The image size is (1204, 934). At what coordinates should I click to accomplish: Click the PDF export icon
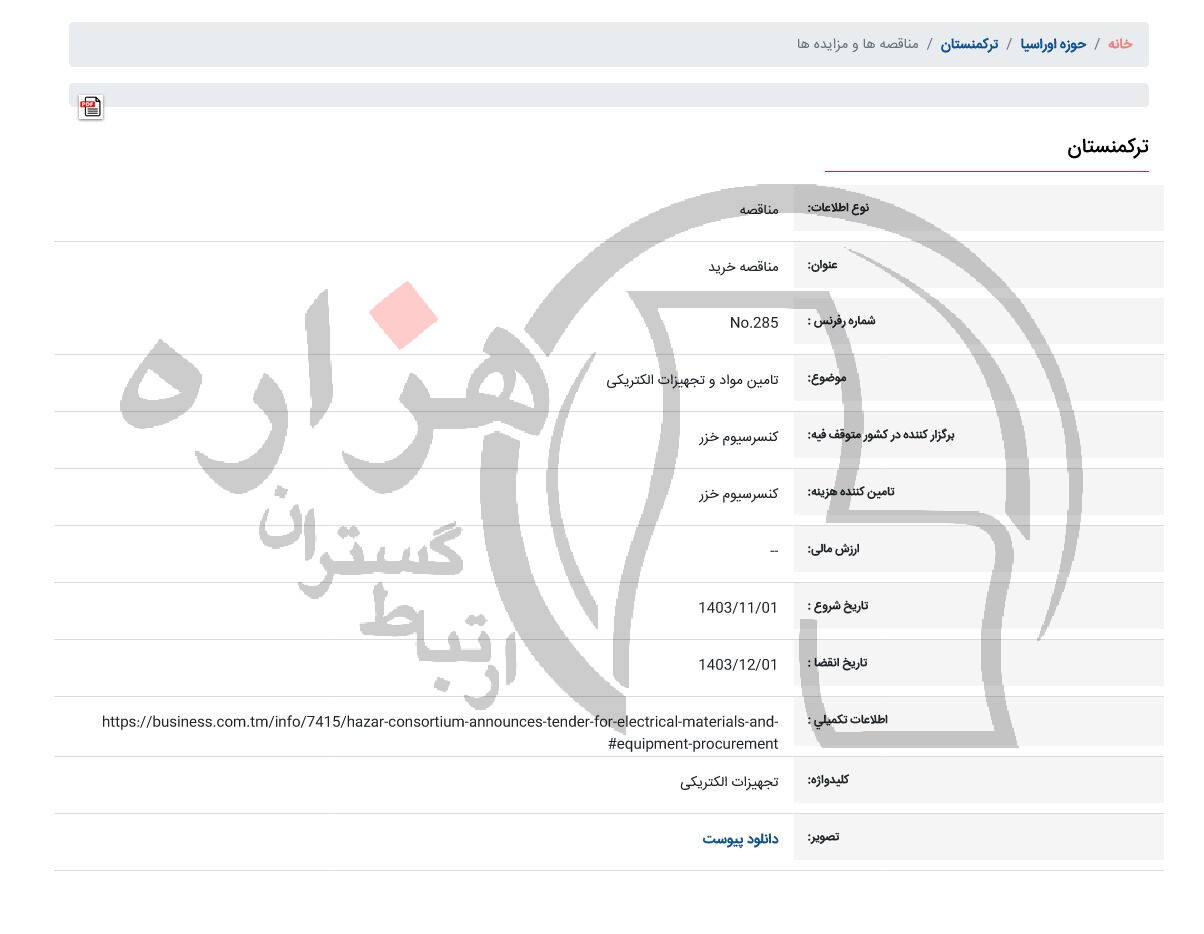coord(91,107)
